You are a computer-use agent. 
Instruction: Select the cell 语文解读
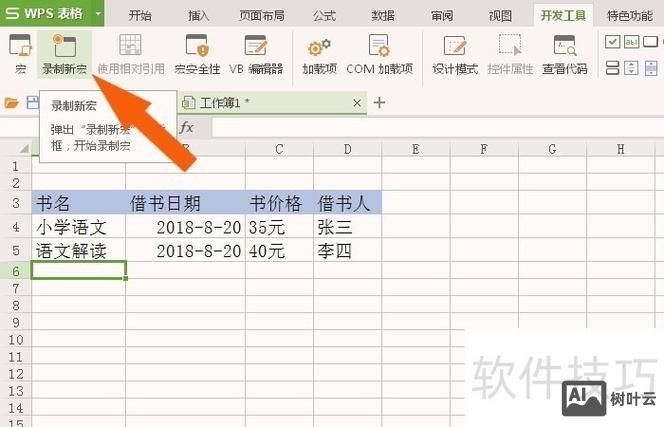pos(78,250)
